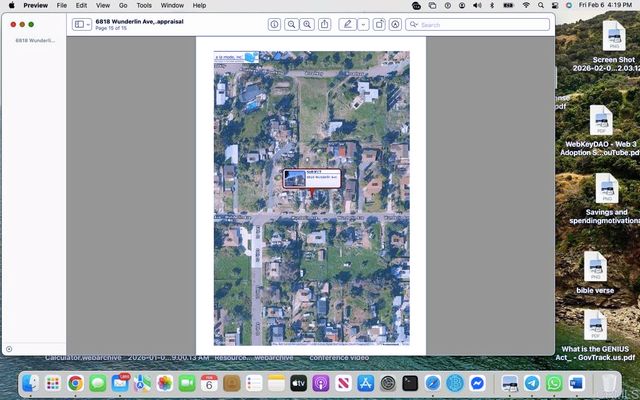Select the 6818 Wunderlin sidebar thumbnail label
640x400 pixels.
pyautogui.click(x=35, y=40)
